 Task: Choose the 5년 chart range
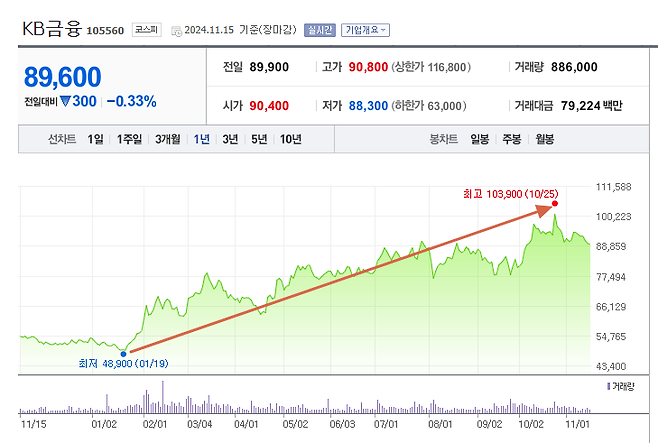click(259, 139)
